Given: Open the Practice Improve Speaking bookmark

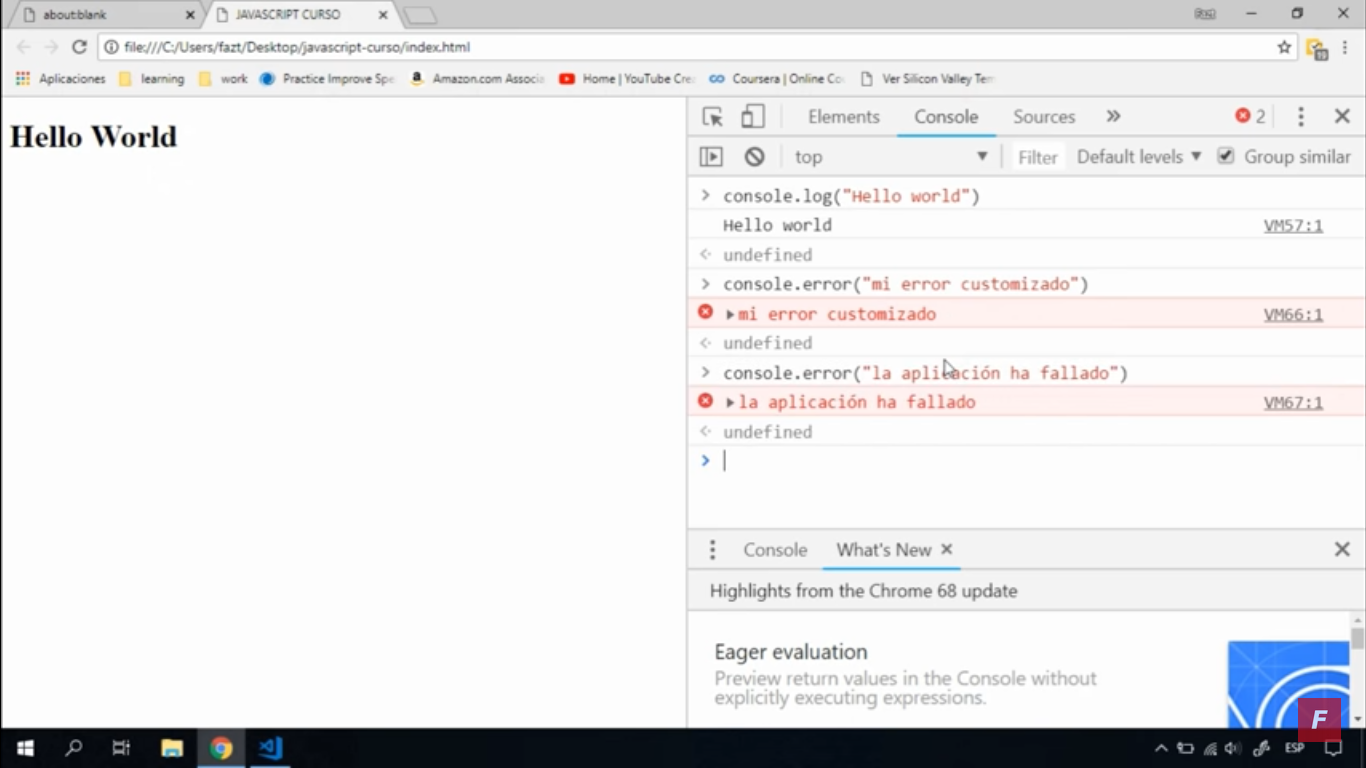Looking at the screenshot, I should tap(327, 78).
